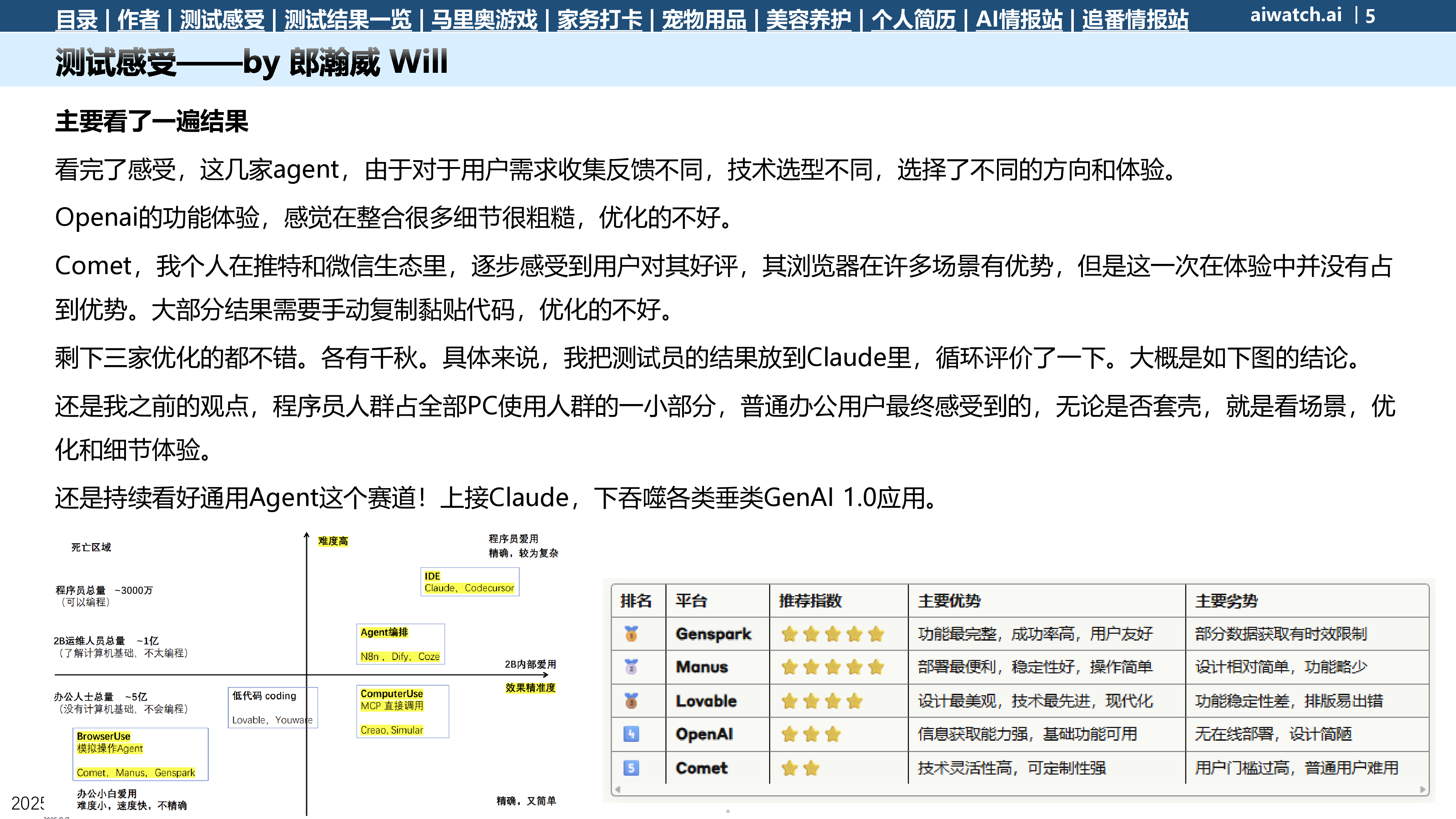
Task: Select the 排名 column header
Action: [x=636, y=600]
